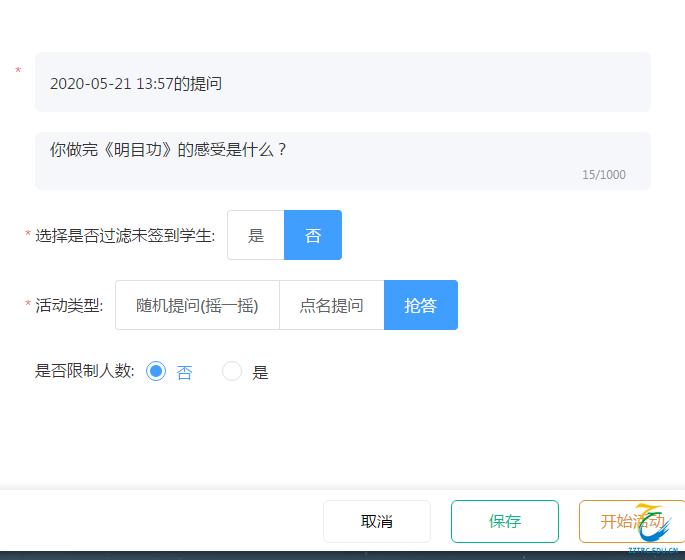Select the 抢答 activity type
Image resolution: width=685 pixels, height=560 pixels.
coord(421,306)
